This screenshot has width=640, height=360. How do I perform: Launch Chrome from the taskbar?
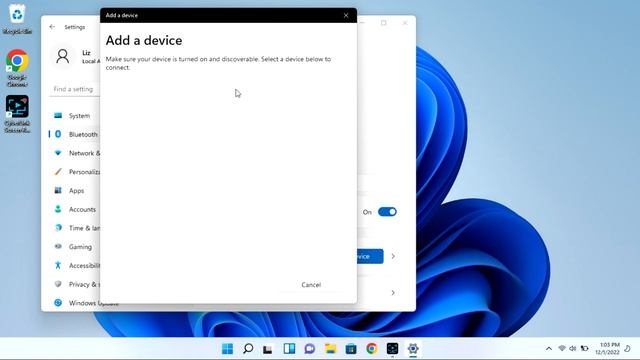point(371,349)
